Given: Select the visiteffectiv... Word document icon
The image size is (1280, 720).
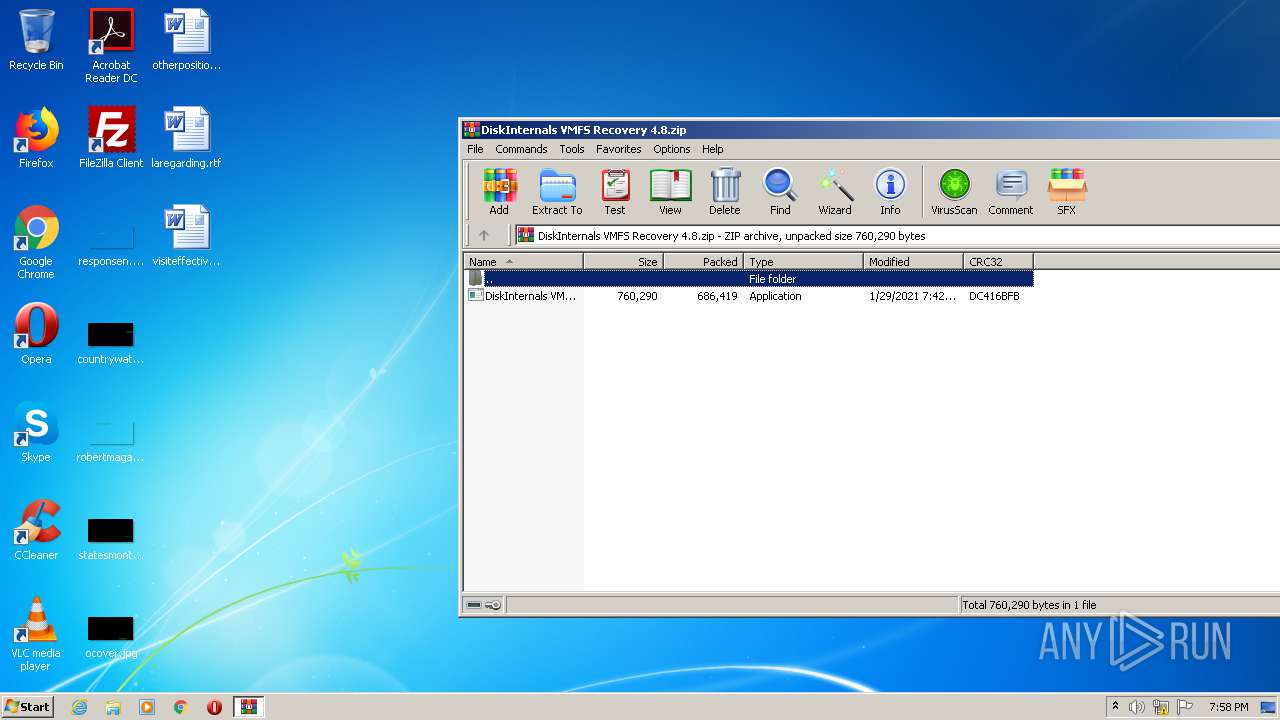Looking at the screenshot, I should (186, 236).
